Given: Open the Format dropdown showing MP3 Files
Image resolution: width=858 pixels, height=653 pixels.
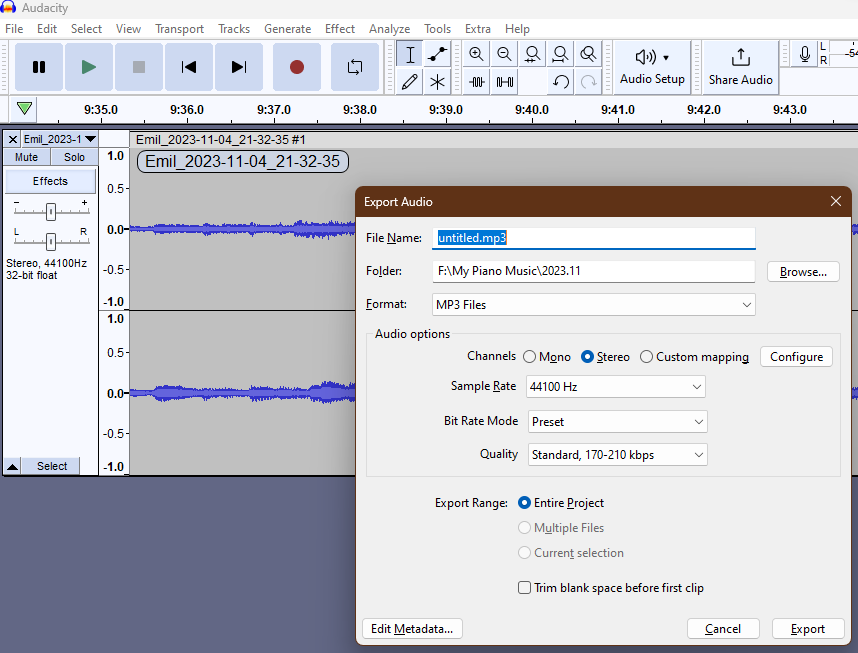Looking at the screenshot, I should [x=594, y=305].
